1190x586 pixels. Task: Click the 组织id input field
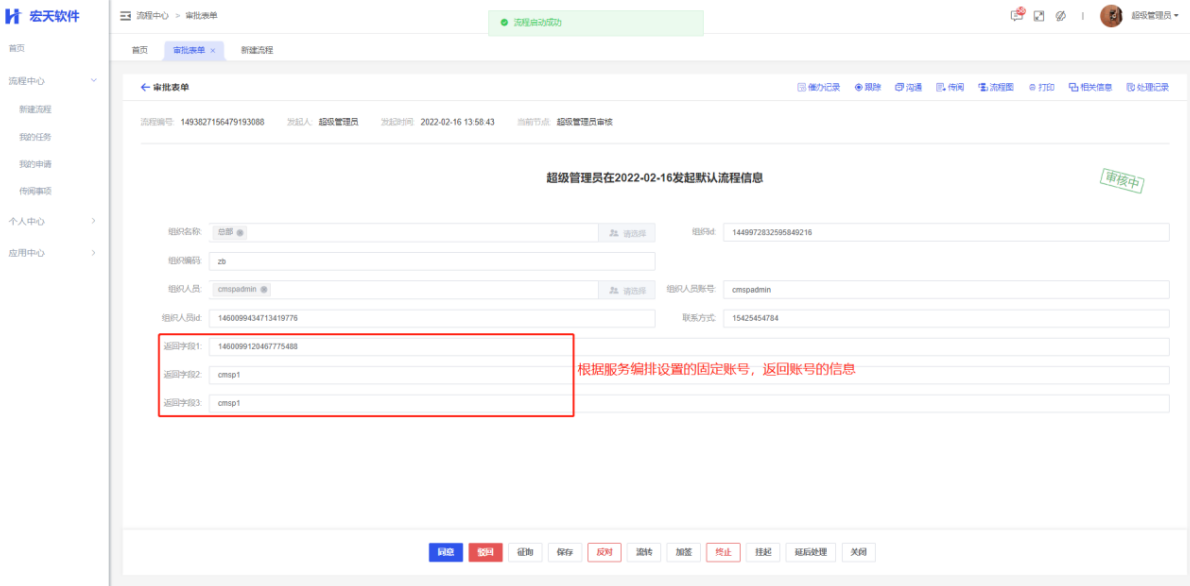tap(946, 232)
